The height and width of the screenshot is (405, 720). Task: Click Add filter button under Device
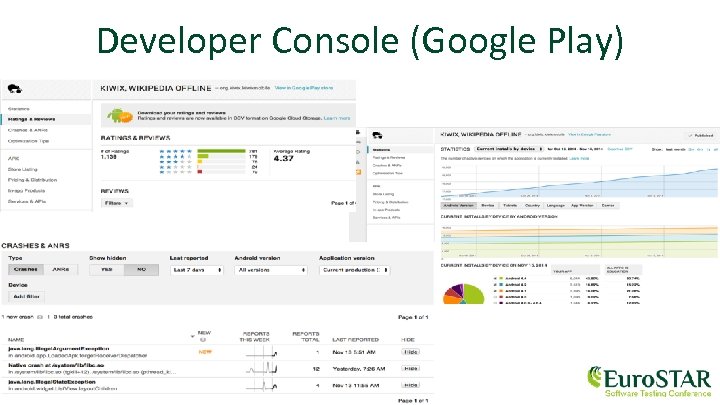point(27,297)
